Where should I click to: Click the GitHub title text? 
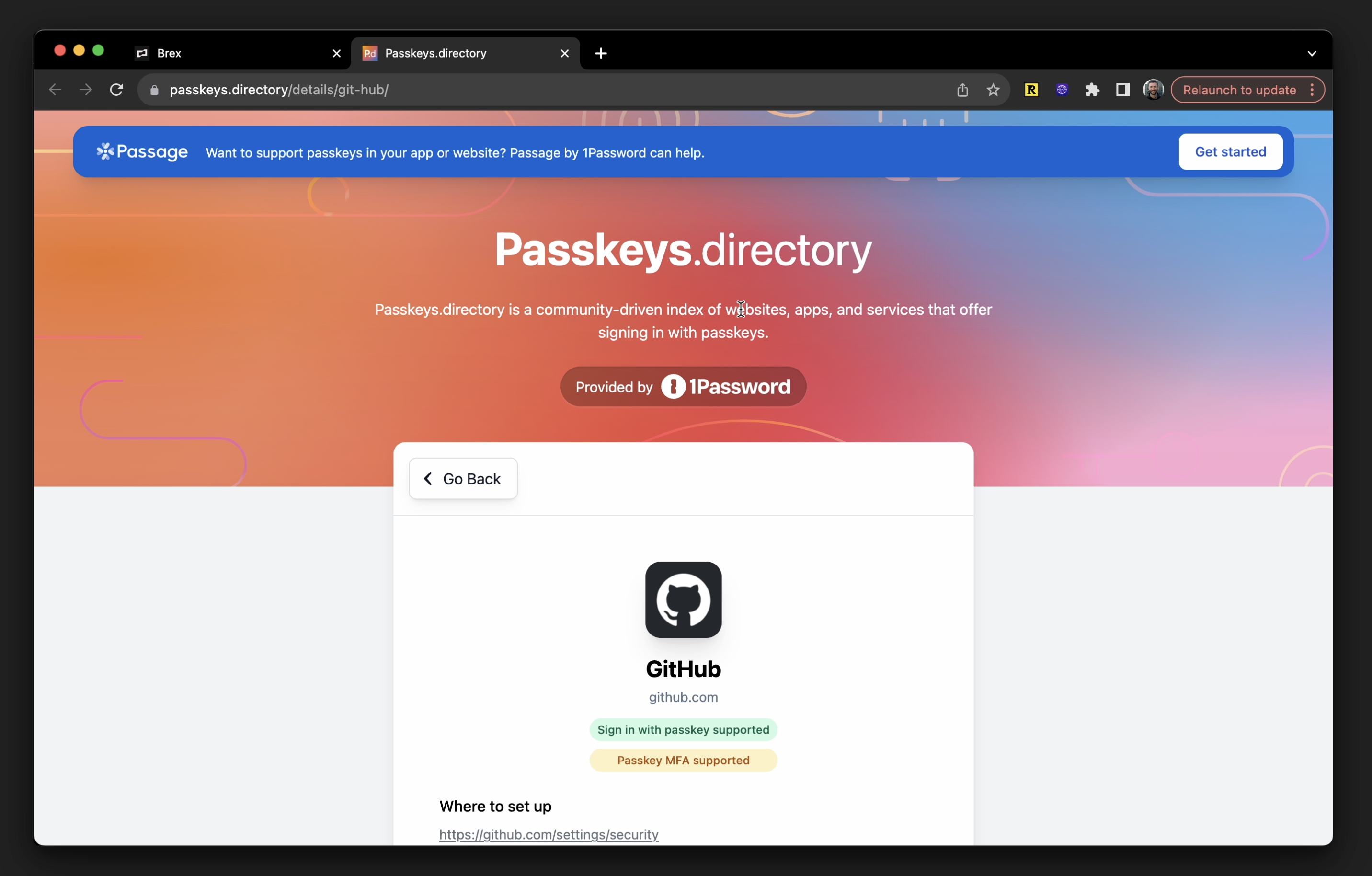tap(683, 669)
